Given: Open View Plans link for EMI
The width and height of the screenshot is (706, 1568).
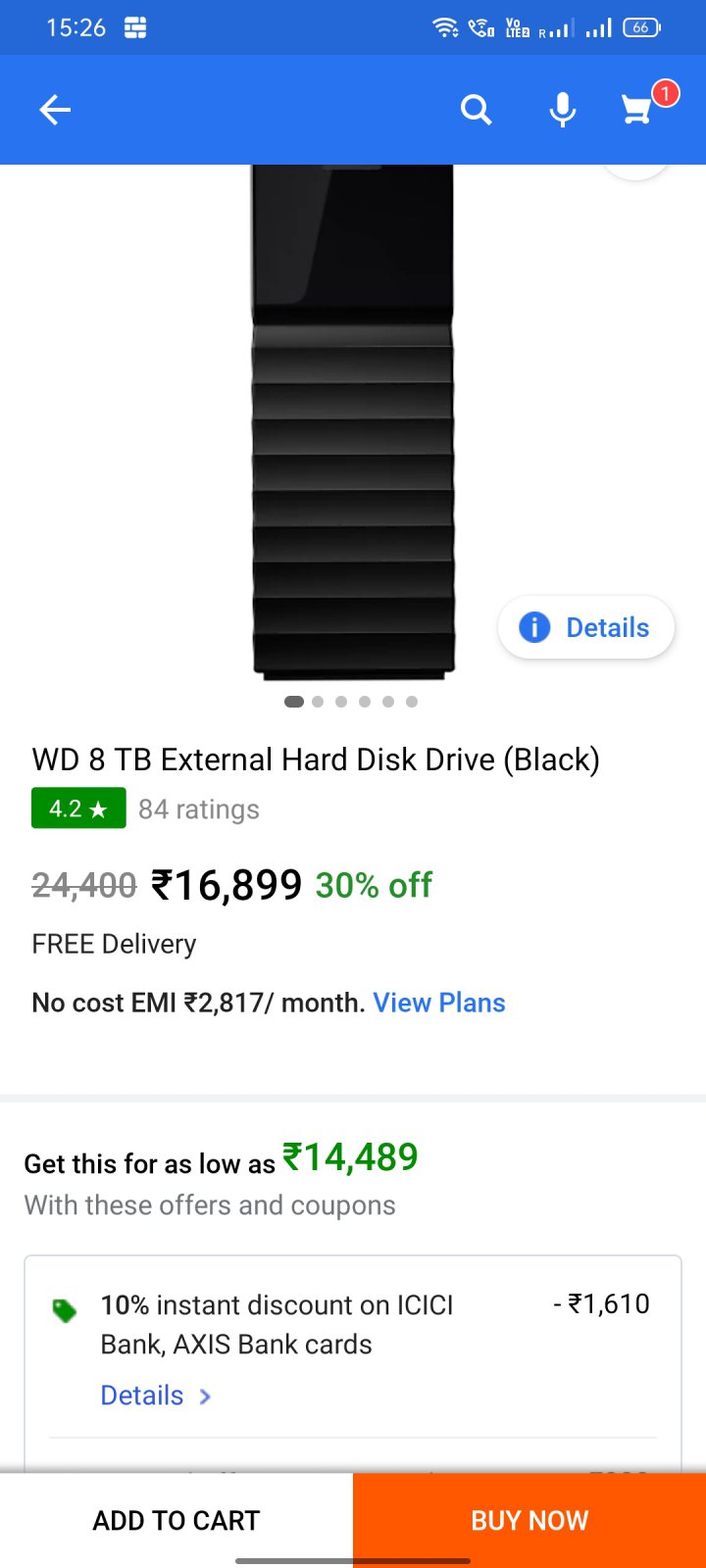Looking at the screenshot, I should tap(439, 1003).
